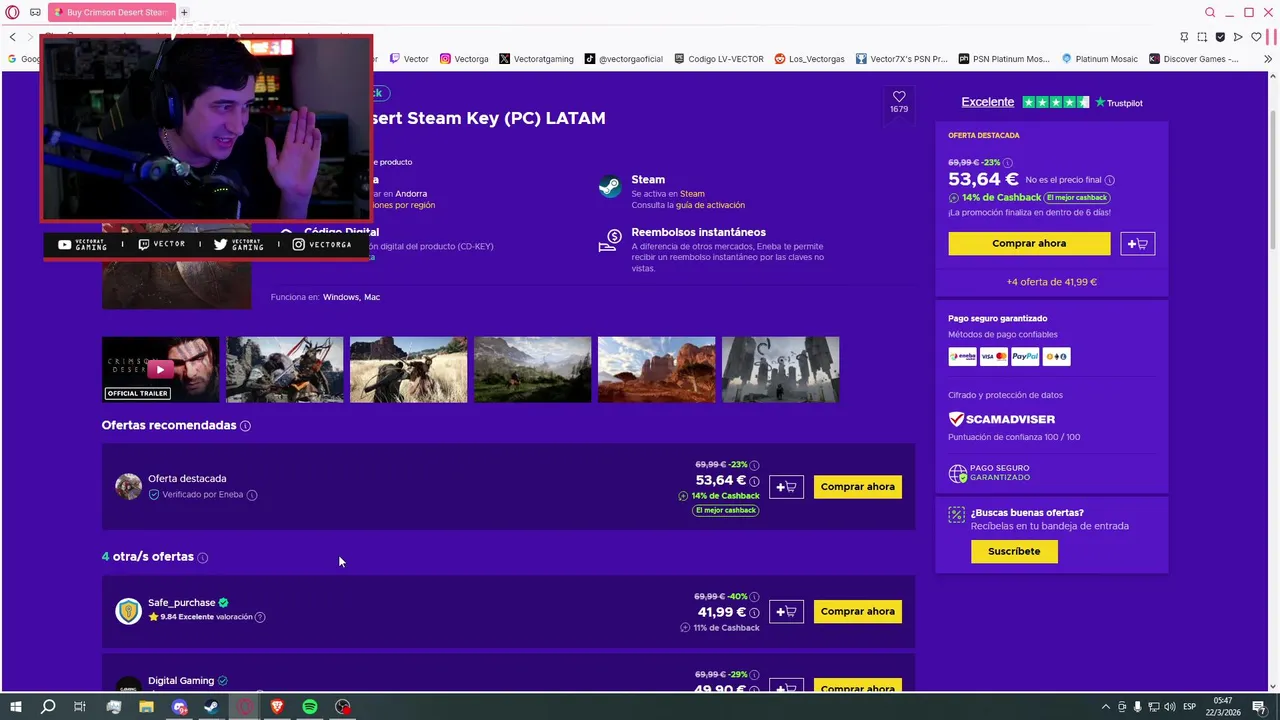1280x720 pixels.
Task: Open File Explorer from the taskbar
Action: coord(146,707)
